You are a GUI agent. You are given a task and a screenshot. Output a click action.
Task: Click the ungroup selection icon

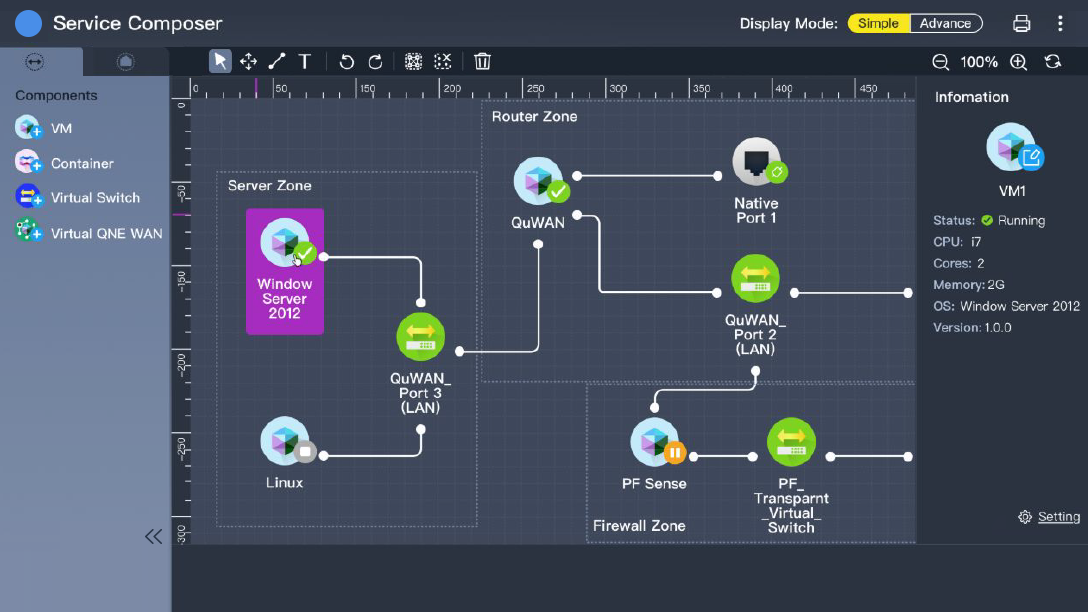click(443, 62)
